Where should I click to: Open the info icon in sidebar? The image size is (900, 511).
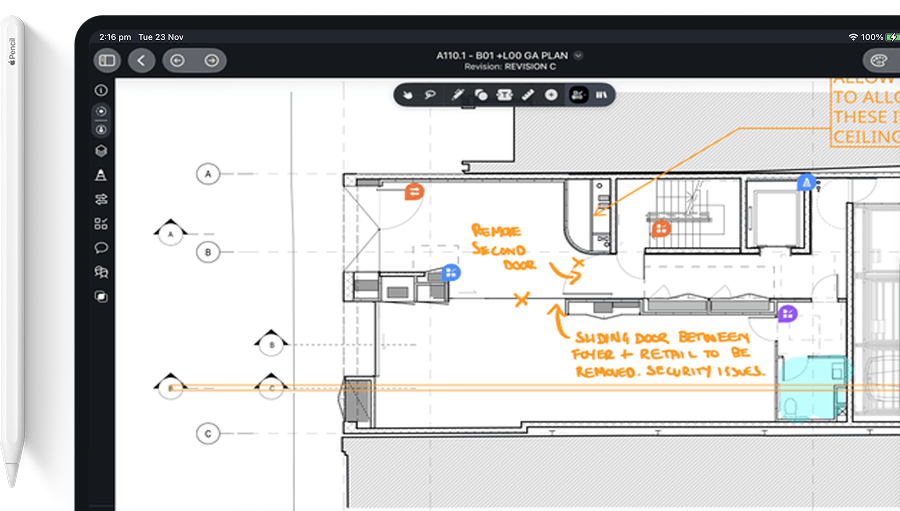point(101,90)
